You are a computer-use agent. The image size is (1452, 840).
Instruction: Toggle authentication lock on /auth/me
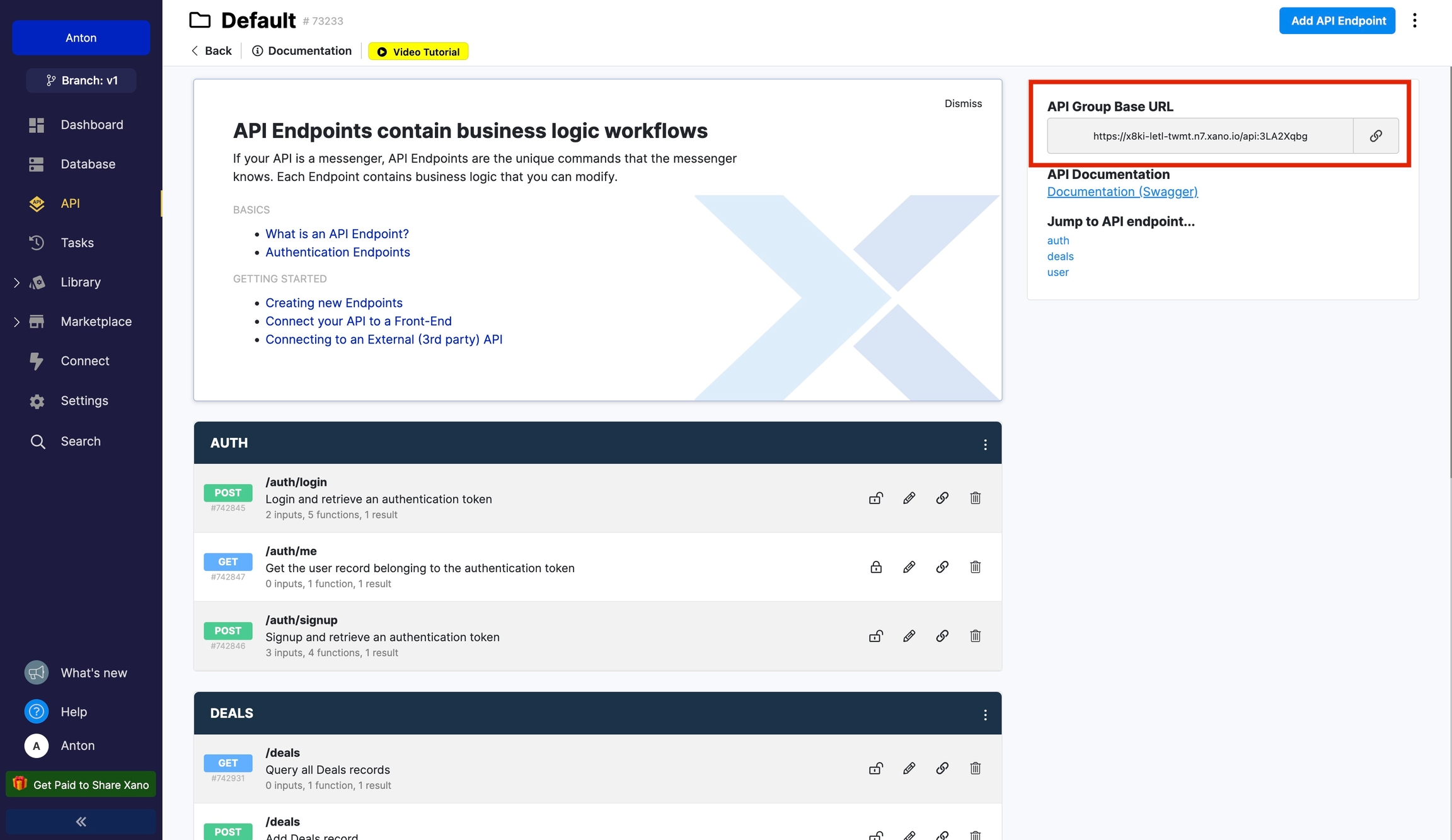pyautogui.click(x=876, y=567)
